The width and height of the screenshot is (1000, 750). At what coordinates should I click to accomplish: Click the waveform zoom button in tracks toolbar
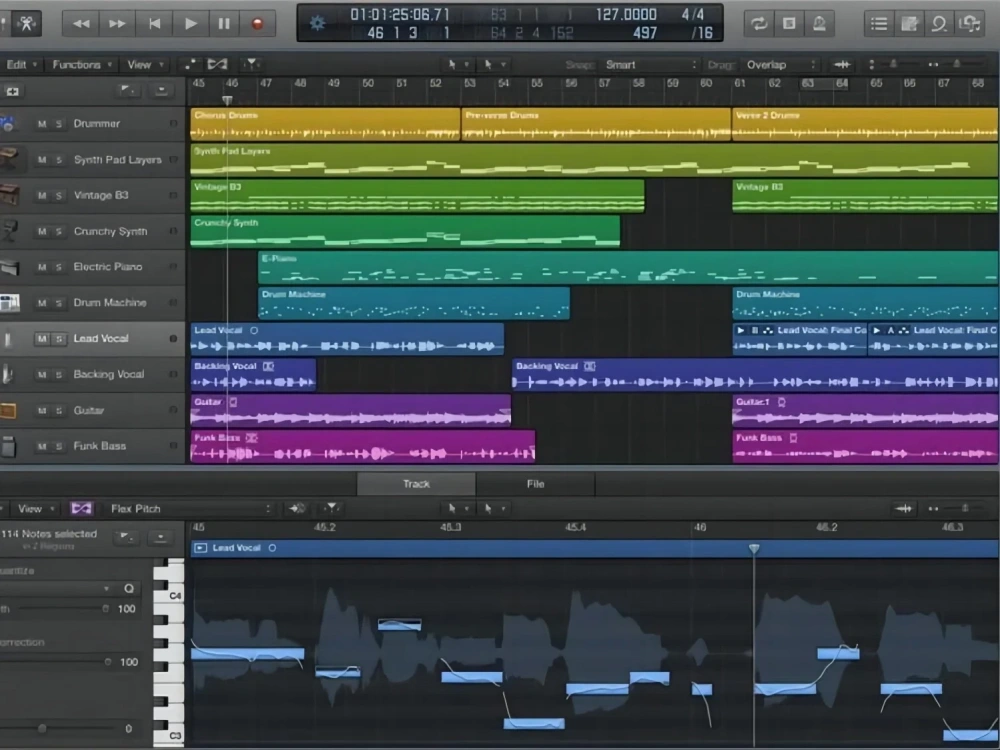[841, 64]
